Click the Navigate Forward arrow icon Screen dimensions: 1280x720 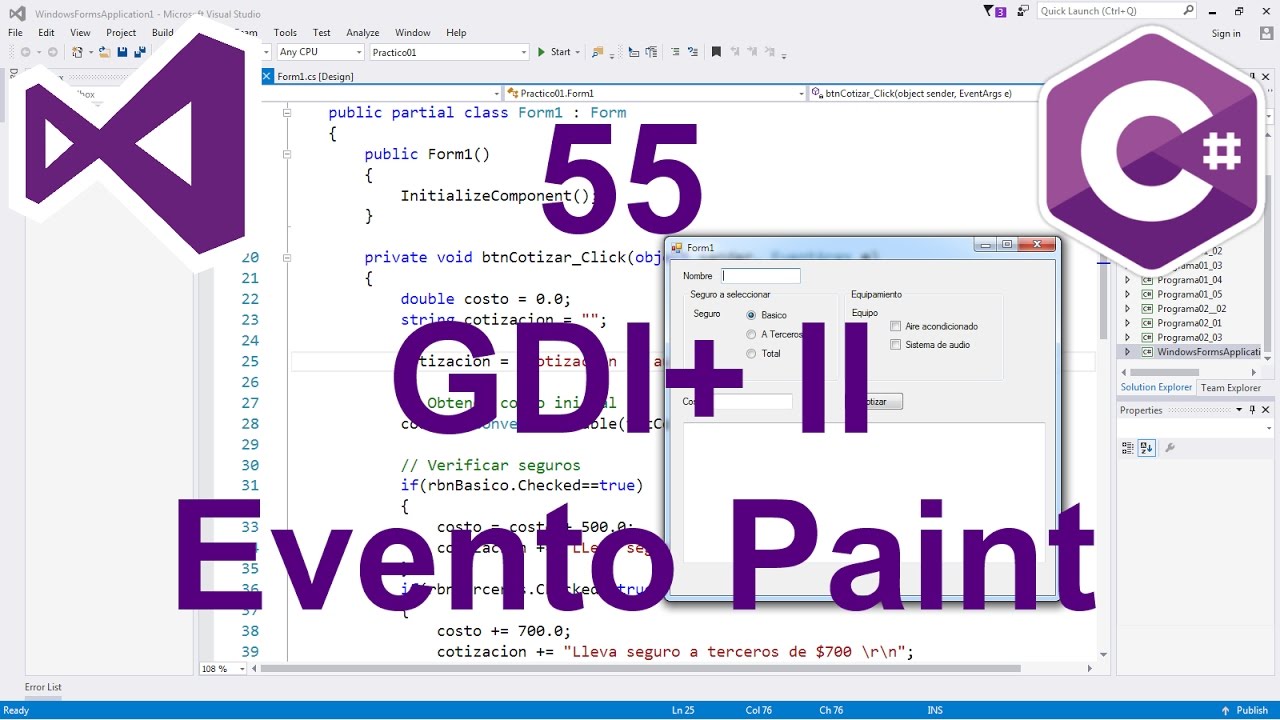coord(51,52)
